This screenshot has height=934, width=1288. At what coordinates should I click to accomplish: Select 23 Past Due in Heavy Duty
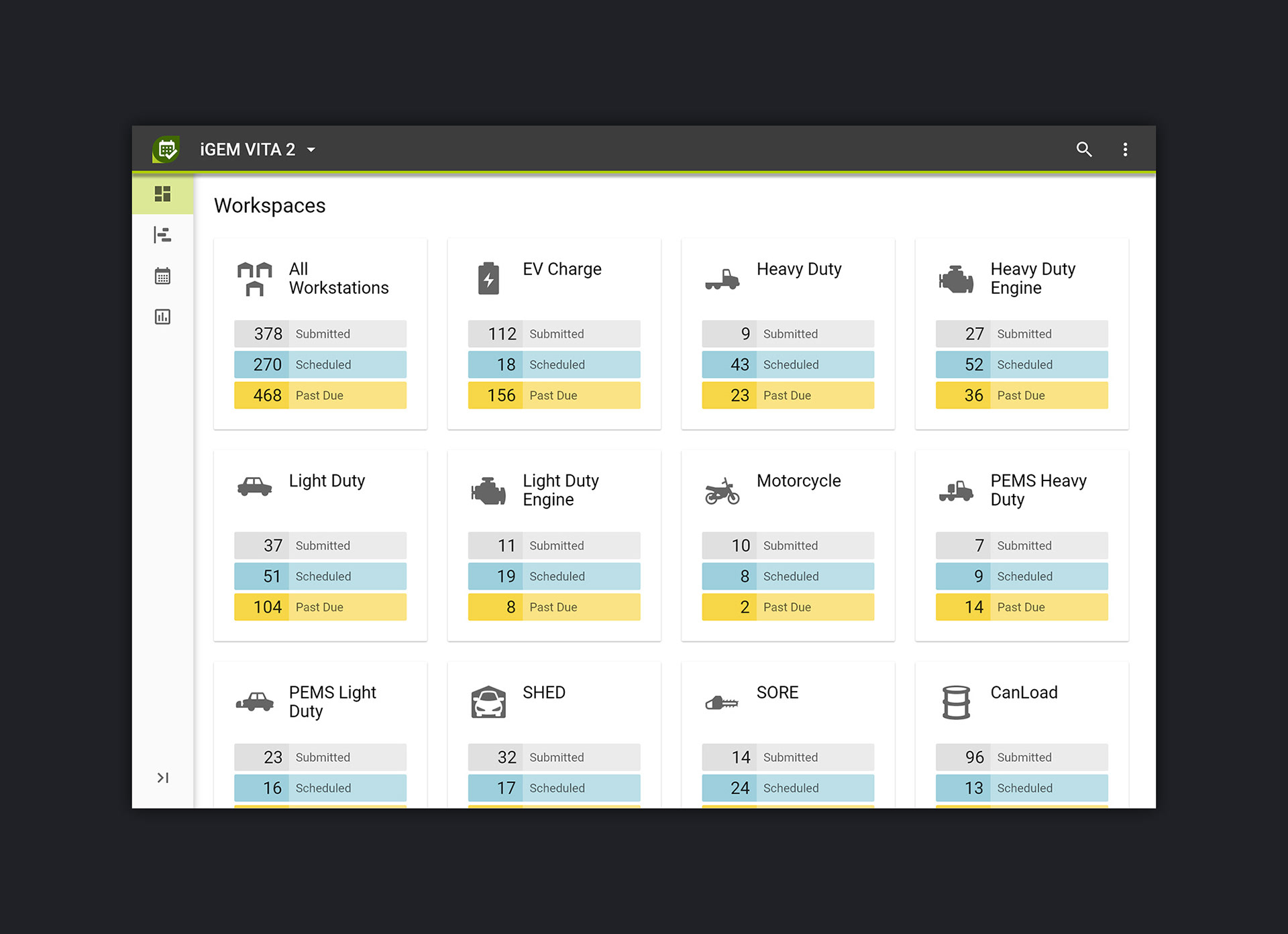click(788, 395)
